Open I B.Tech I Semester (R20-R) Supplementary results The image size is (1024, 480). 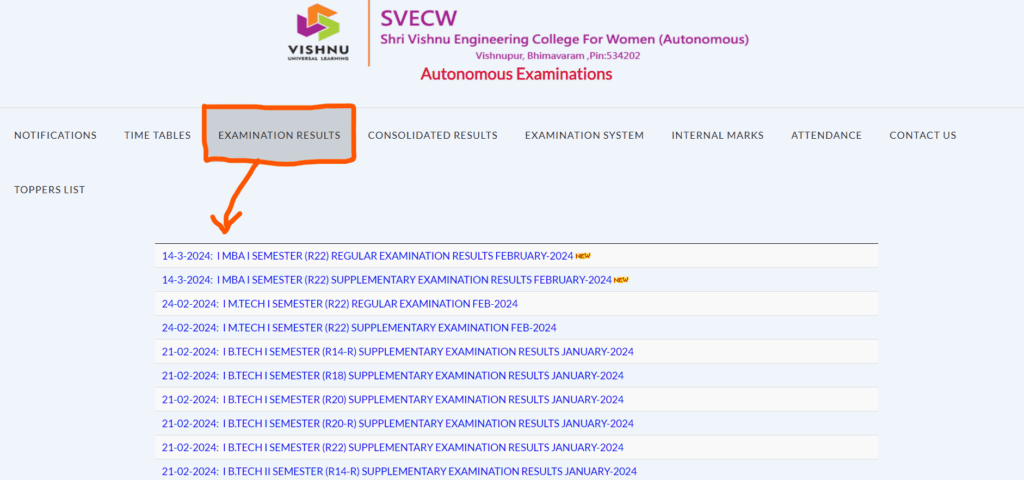[x=398, y=424]
